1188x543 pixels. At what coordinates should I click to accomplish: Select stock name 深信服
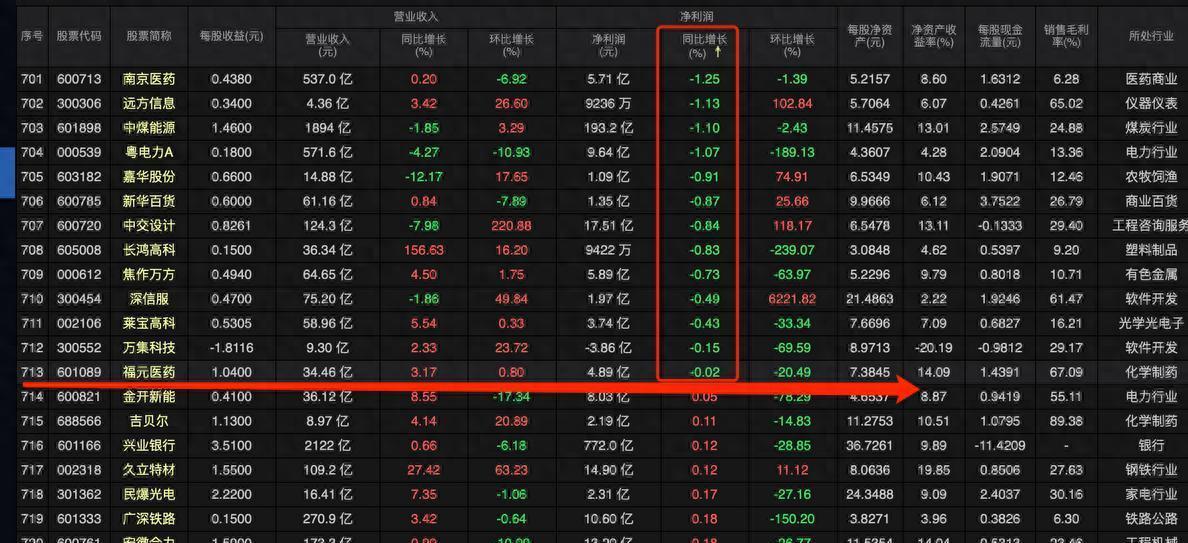[x=148, y=299]
